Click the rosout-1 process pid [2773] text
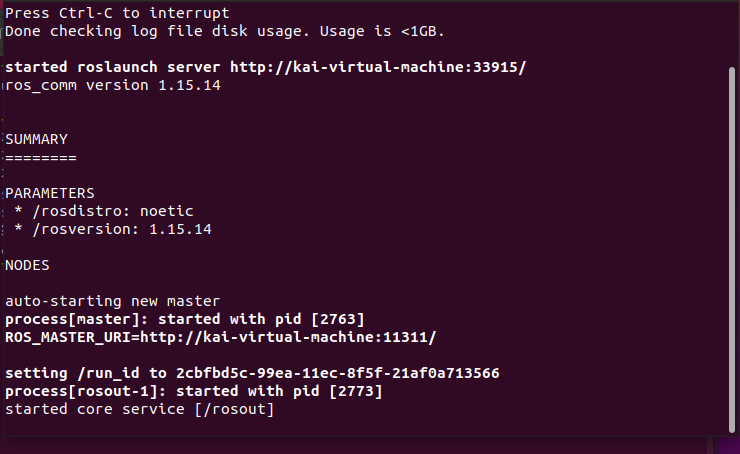This screenshot has height=454, width=740. pyautogui.click(x=356, y=391)
